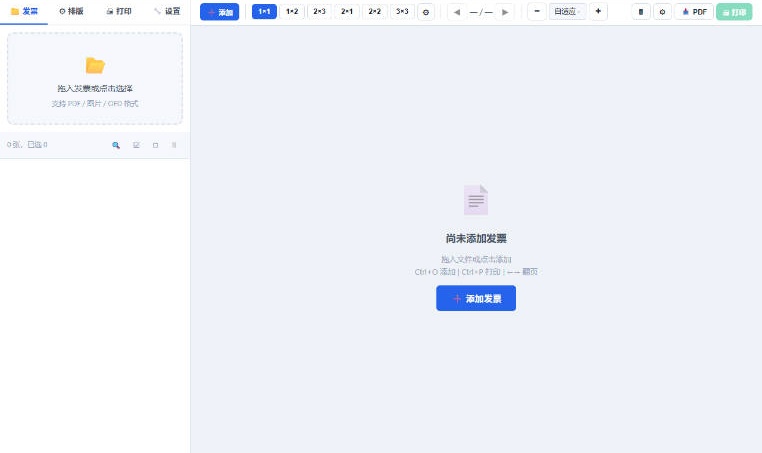Open the 发票 (invoice) tab
This screenshot has width=762, height=453.
point(24,11)
